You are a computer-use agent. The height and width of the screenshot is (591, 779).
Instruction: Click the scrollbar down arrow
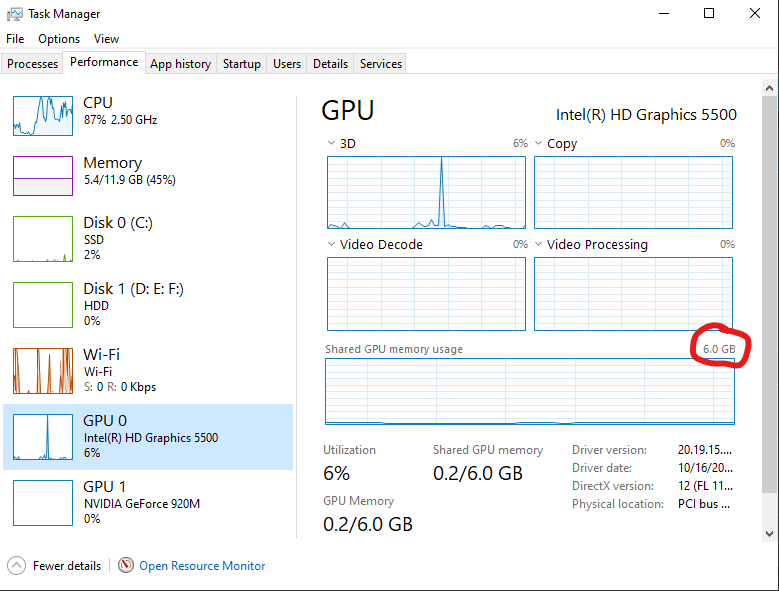[x=770, y=534]
